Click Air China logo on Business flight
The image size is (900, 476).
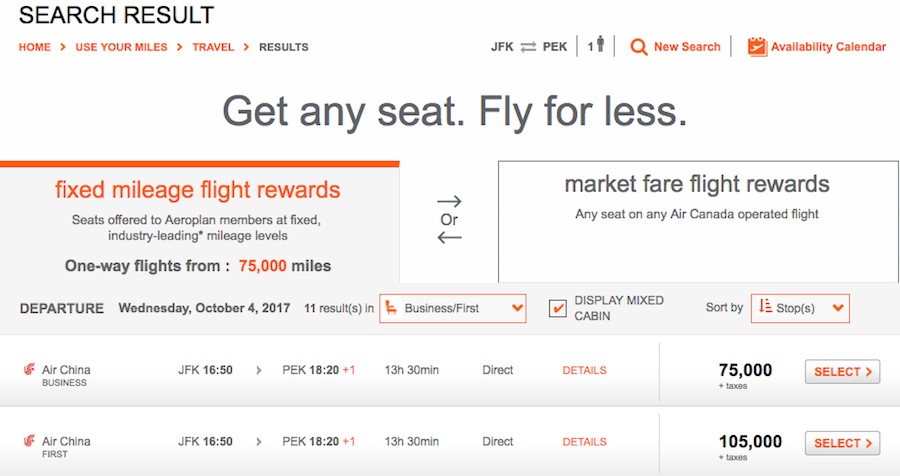coord(29,369)
